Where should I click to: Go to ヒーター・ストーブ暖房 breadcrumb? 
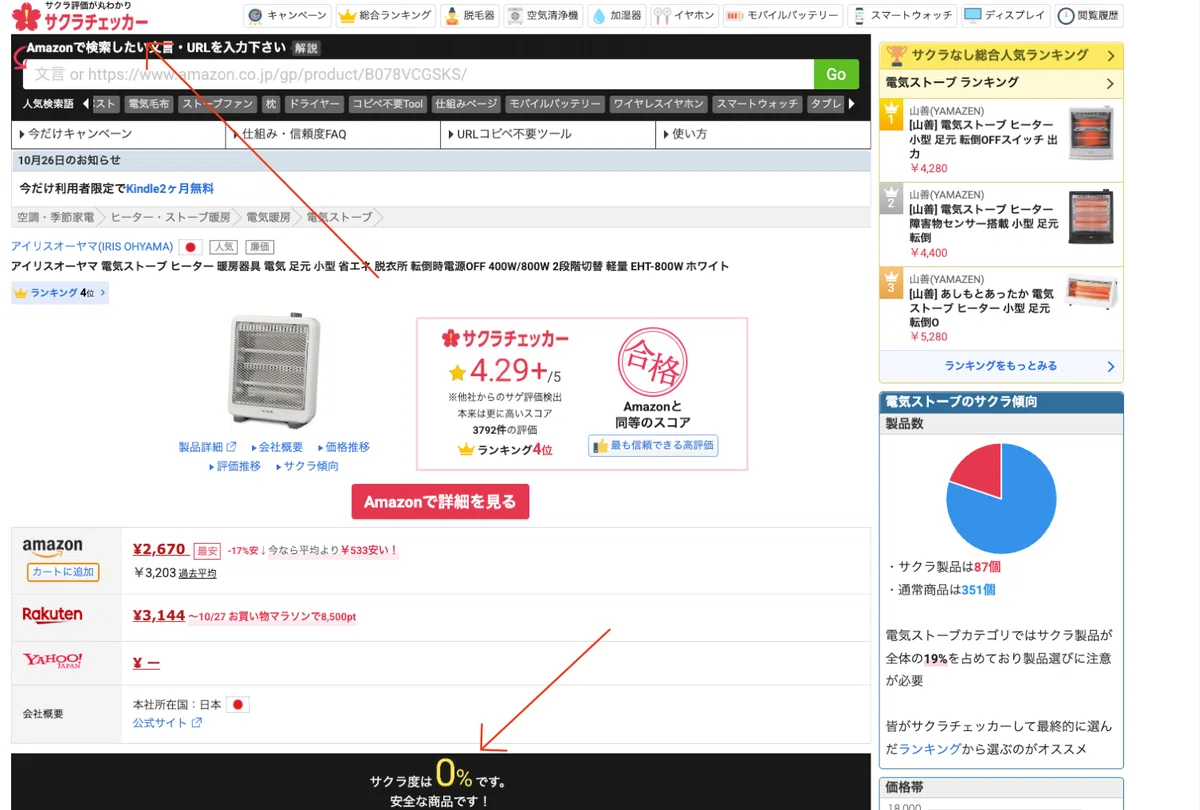(170, 217)
